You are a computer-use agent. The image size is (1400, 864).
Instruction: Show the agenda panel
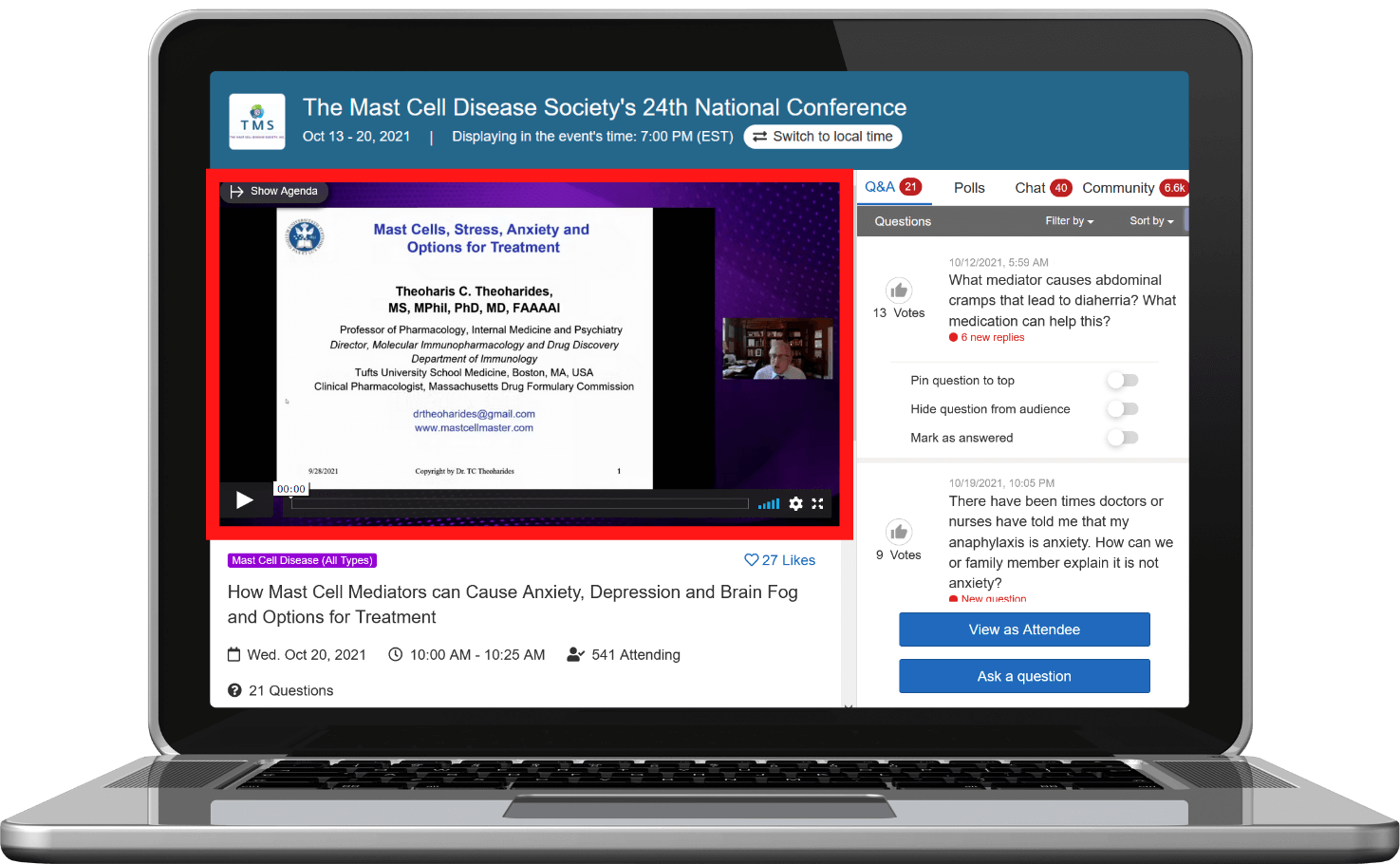click(274, 191)
